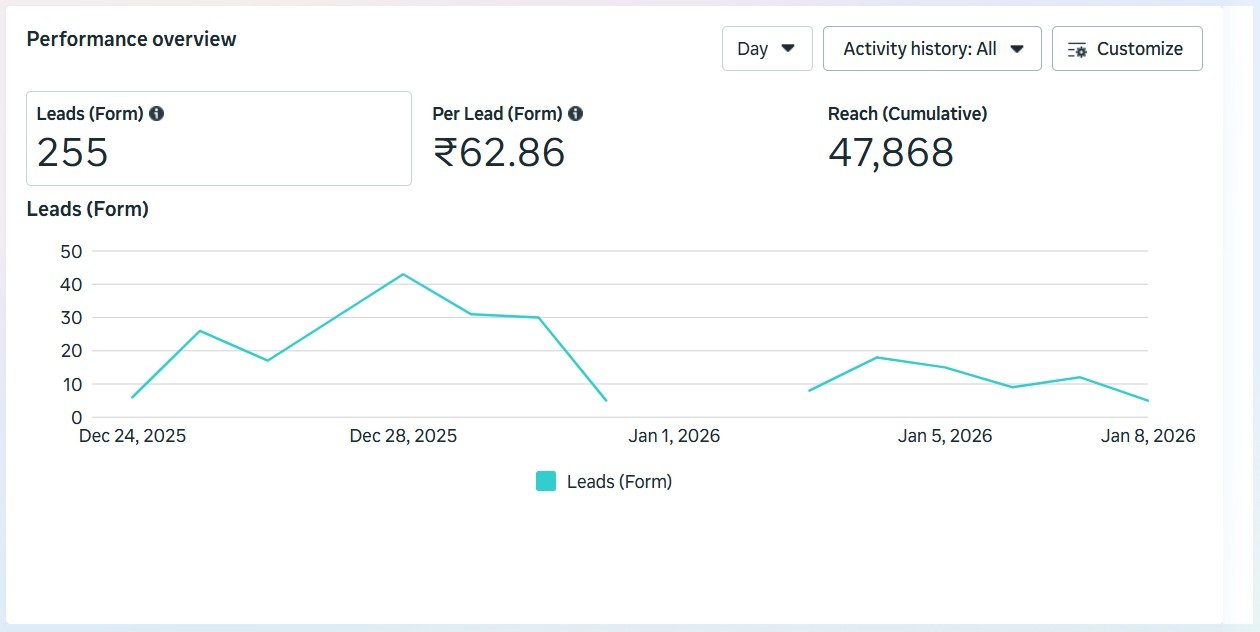The image size is (1260, 632).
Task: Click the chart's highest peak near Dec 28
Action: click(403, 274)
